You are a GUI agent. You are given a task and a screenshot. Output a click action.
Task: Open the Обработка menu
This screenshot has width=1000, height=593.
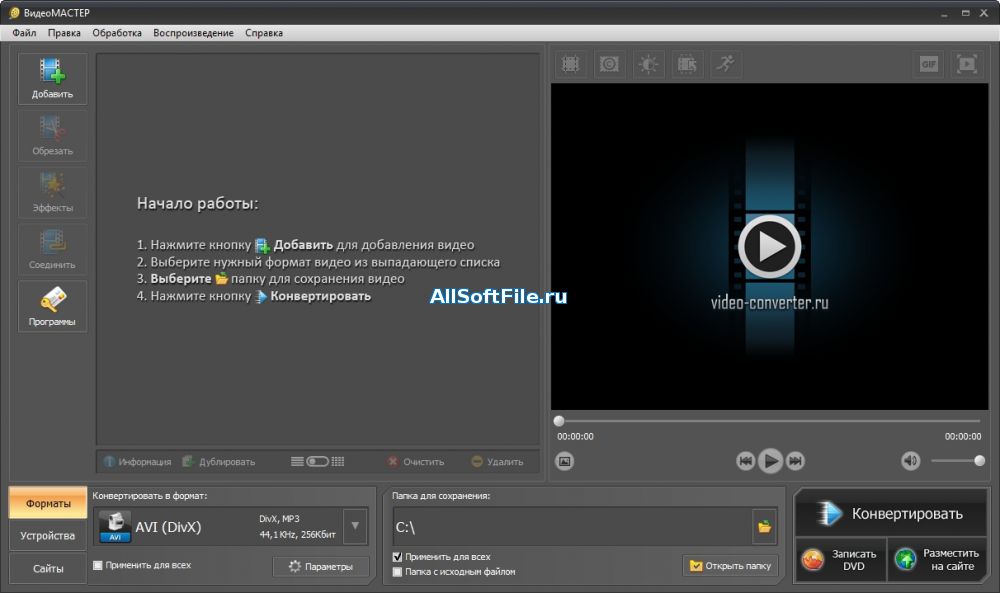[117, 33]
